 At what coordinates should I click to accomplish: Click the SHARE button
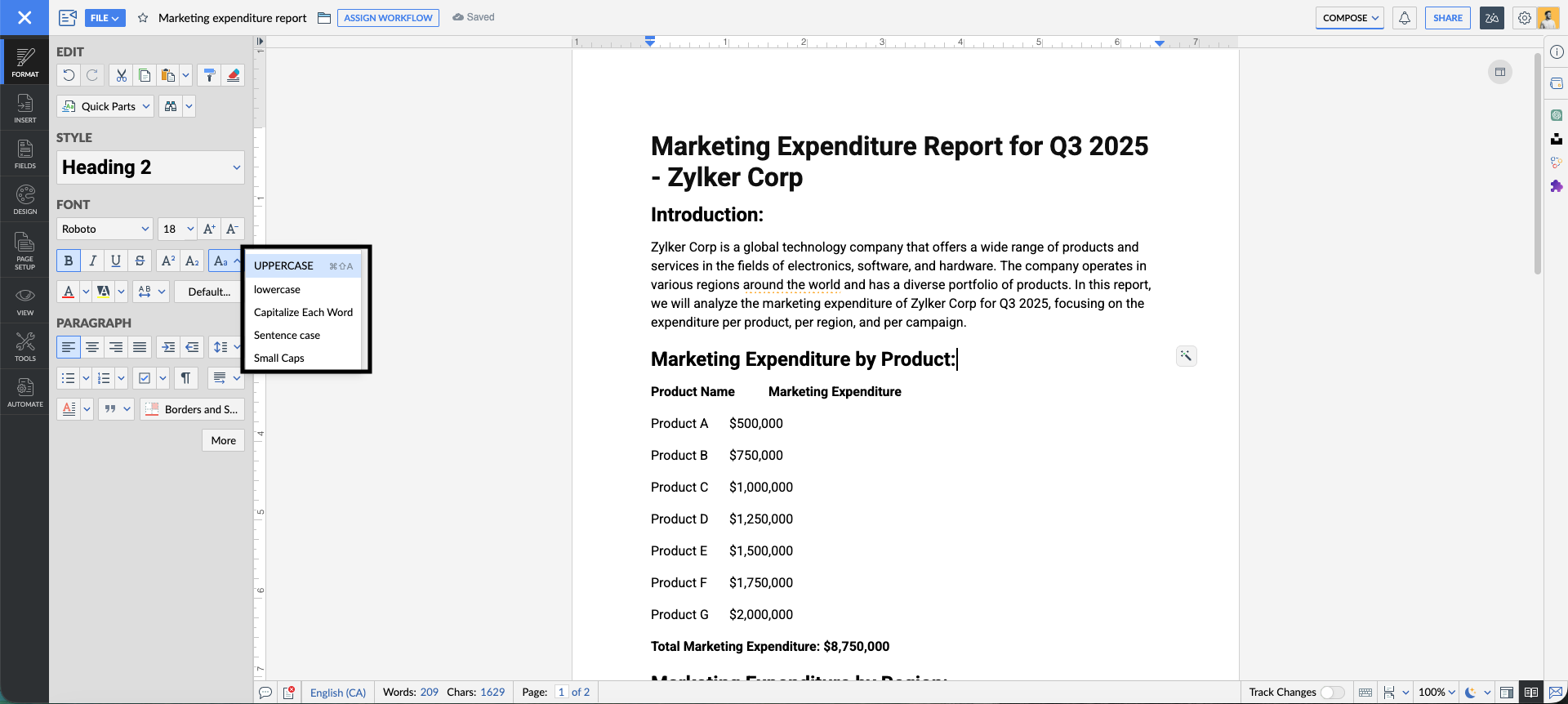[1447, 18]
